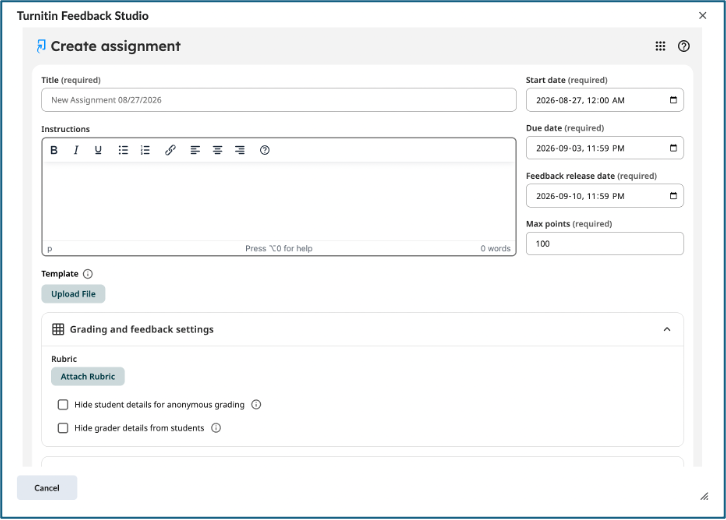
Task: Open editor help from toolbar question icon
Action: (265, 150)
